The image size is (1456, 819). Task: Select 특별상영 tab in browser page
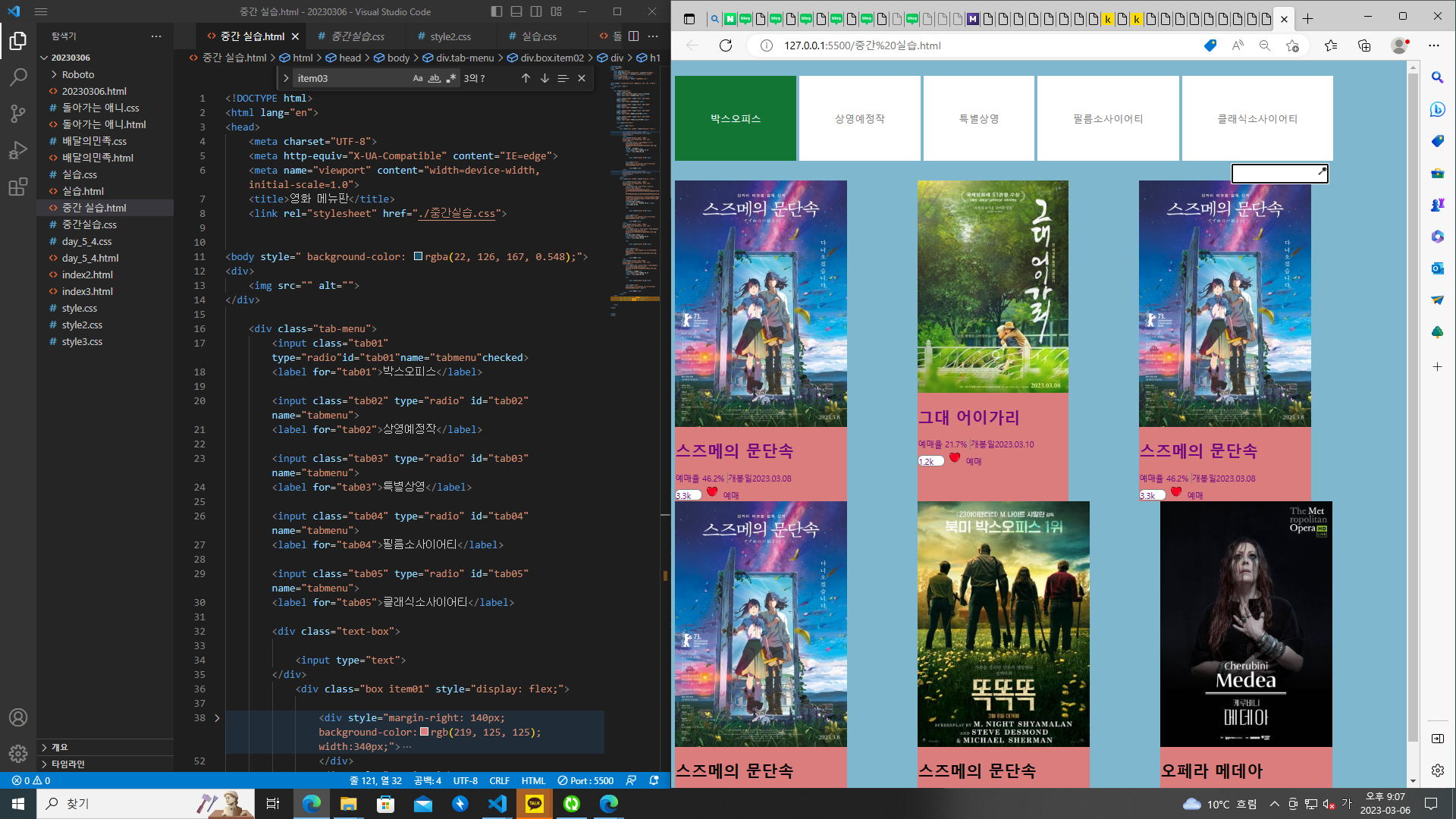point(979,118)
